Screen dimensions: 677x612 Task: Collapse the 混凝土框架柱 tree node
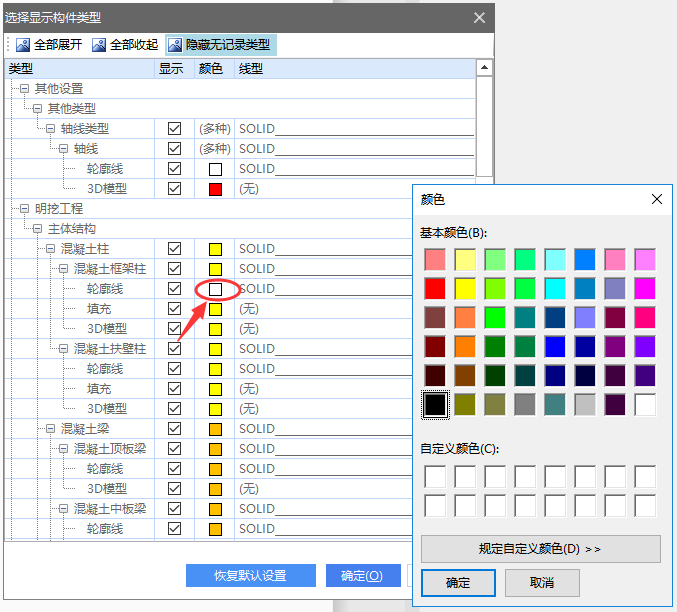pos(63,269)
